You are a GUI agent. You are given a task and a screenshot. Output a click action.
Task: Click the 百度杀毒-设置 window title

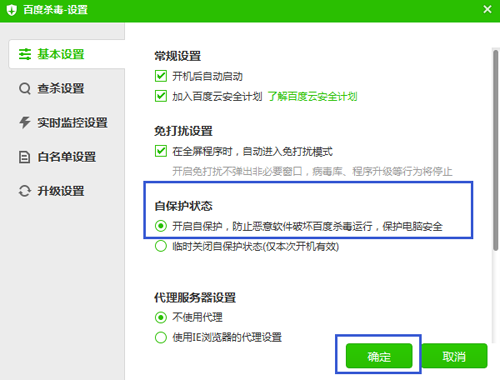(x=55, y=10)
